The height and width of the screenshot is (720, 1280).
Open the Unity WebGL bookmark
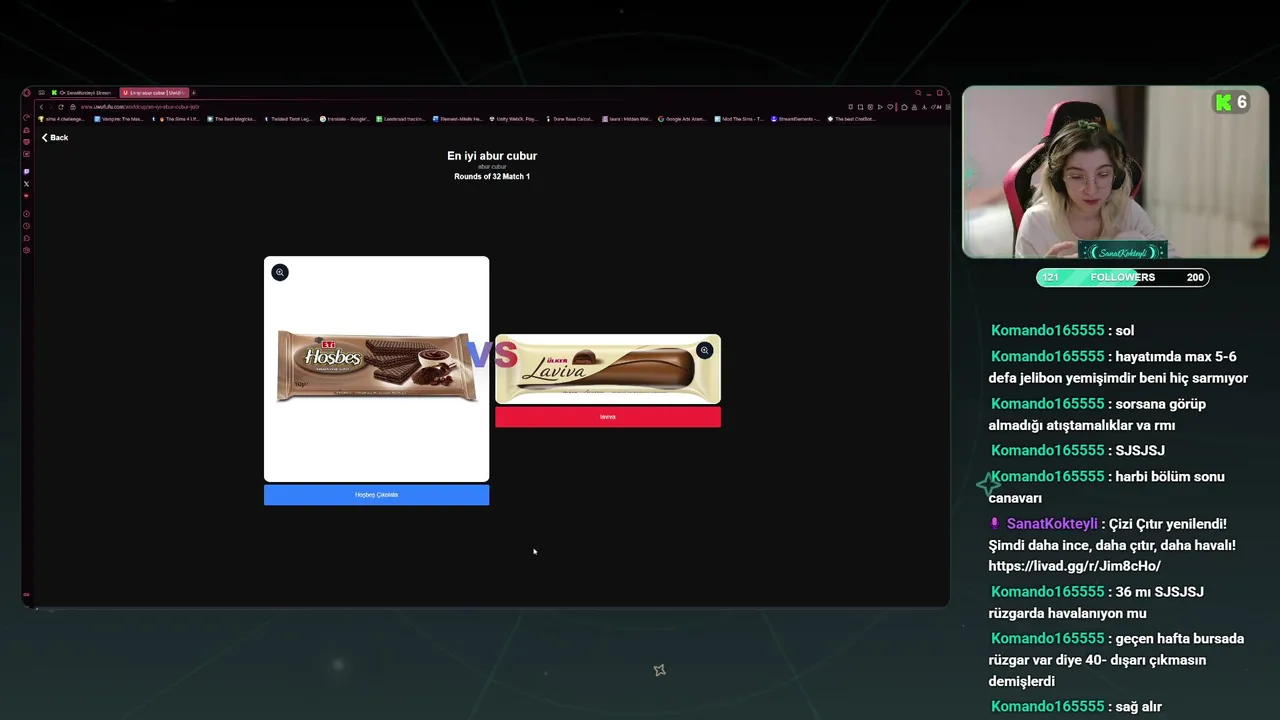pyautogui.click(x=513, y=119)
